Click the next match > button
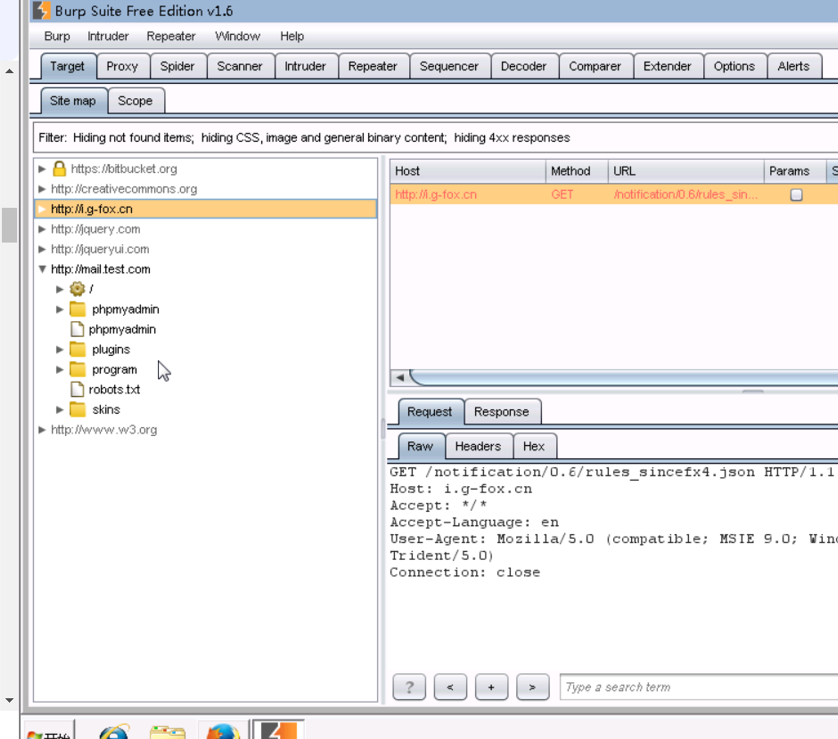The width and height of the screenshot is (838, 739). (x=533, y=687)
